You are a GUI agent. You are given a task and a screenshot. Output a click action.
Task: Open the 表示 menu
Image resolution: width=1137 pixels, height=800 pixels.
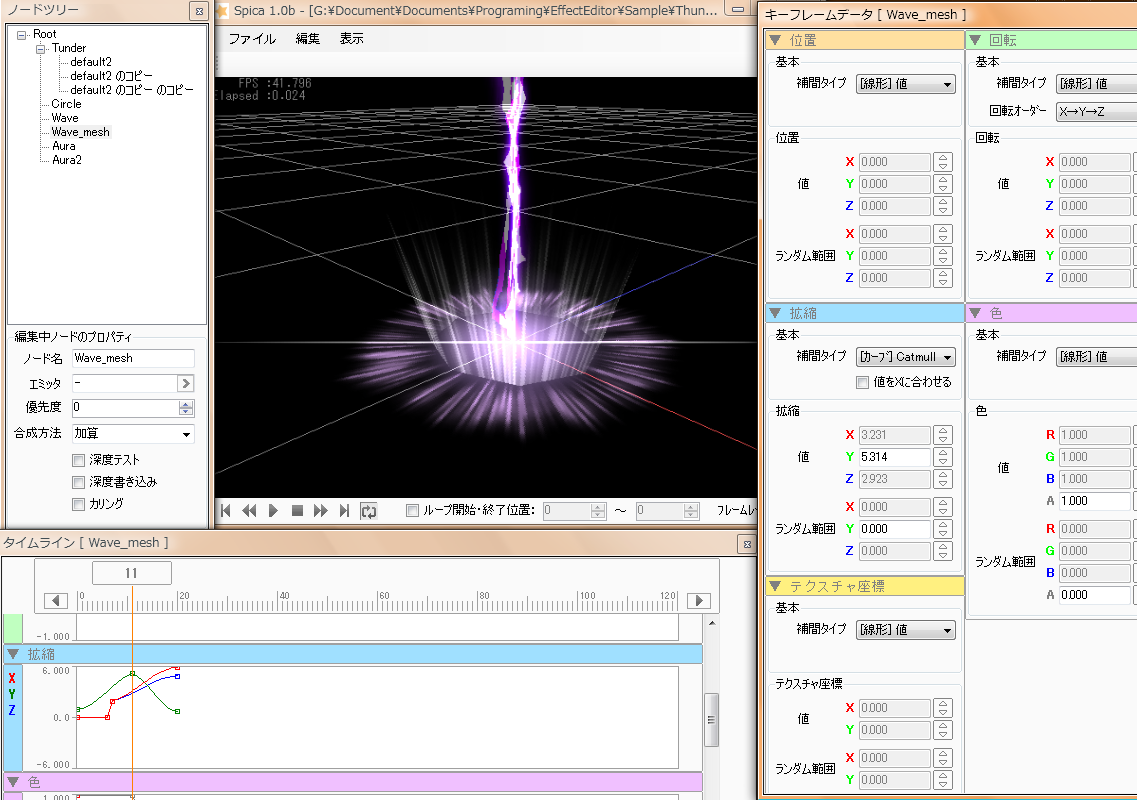click(351, 39)
